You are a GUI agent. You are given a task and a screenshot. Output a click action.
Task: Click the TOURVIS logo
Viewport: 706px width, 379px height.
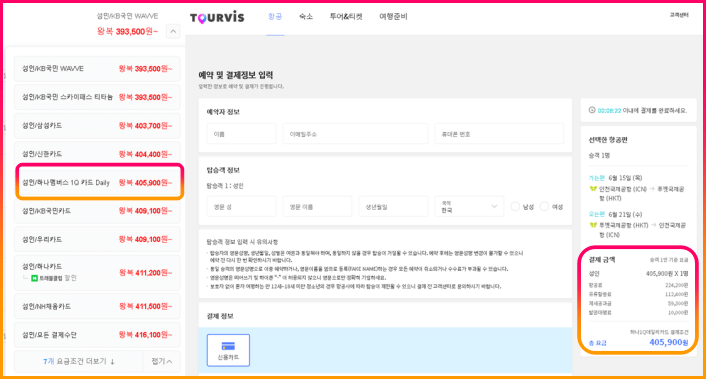[x=217, y=18]
